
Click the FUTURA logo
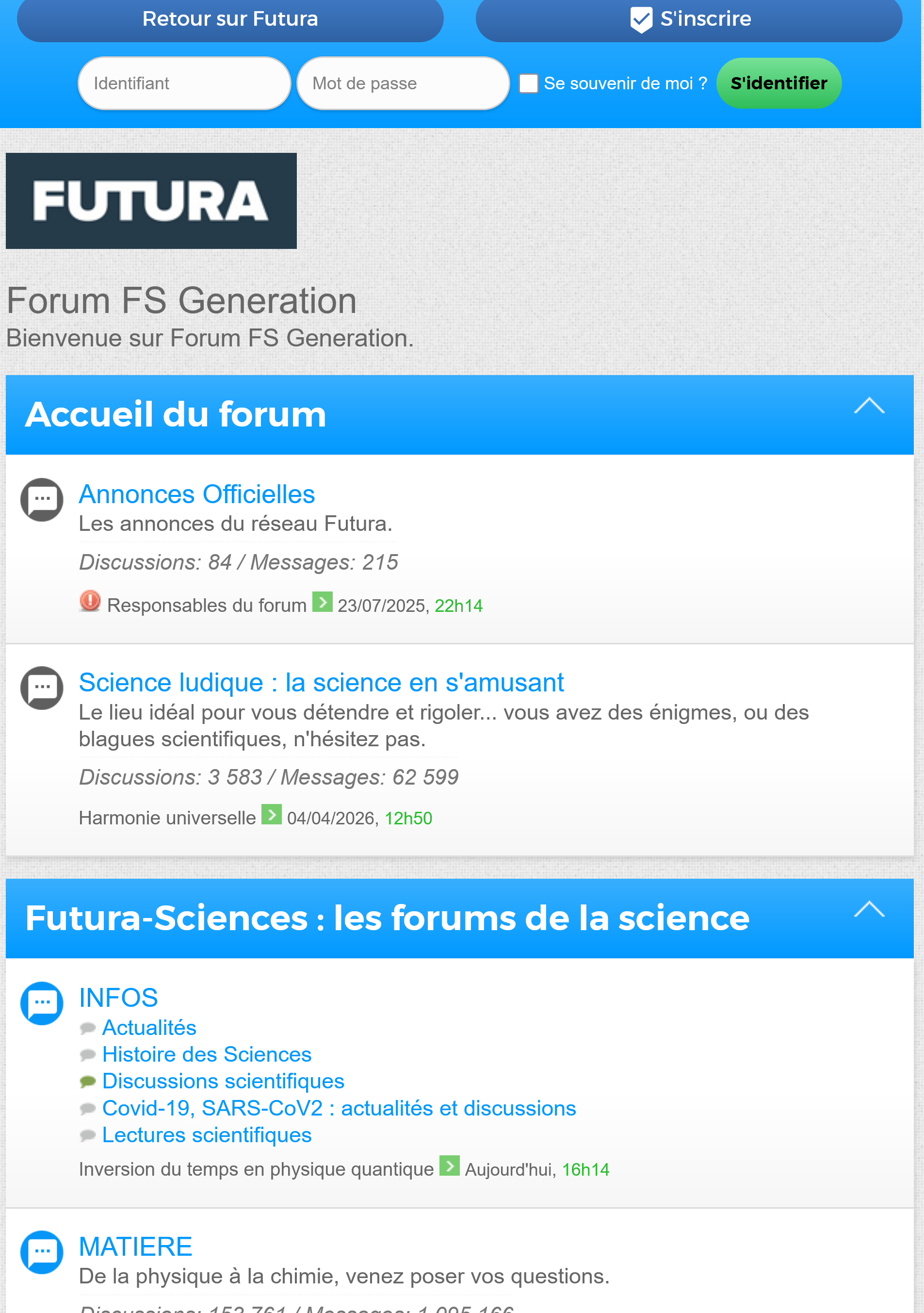pos(151,201)
